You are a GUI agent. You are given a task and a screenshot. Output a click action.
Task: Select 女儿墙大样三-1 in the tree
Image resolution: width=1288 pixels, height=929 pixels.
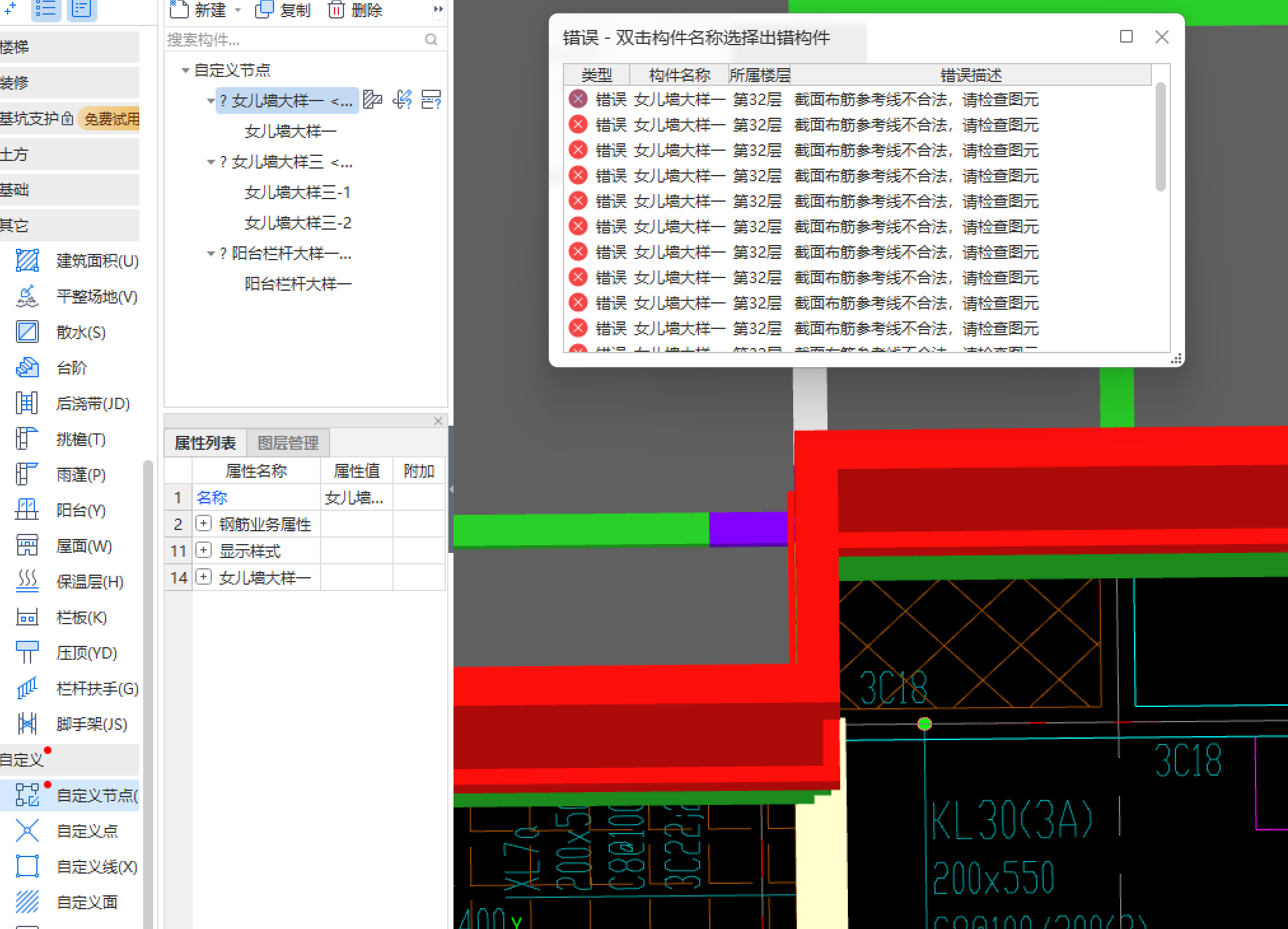[298, 192]
